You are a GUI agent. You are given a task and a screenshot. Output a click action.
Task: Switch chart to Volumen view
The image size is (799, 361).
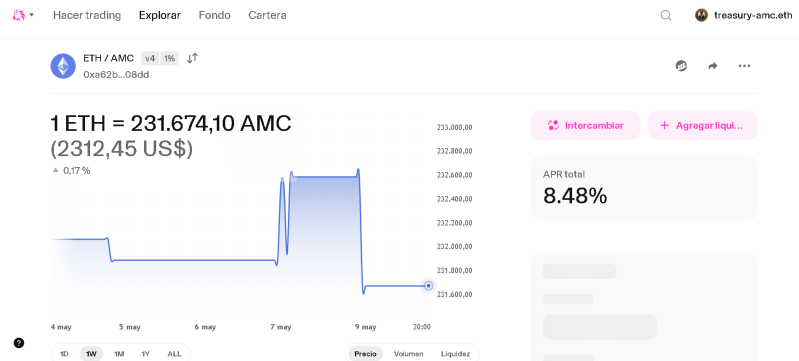pos(408,353)
